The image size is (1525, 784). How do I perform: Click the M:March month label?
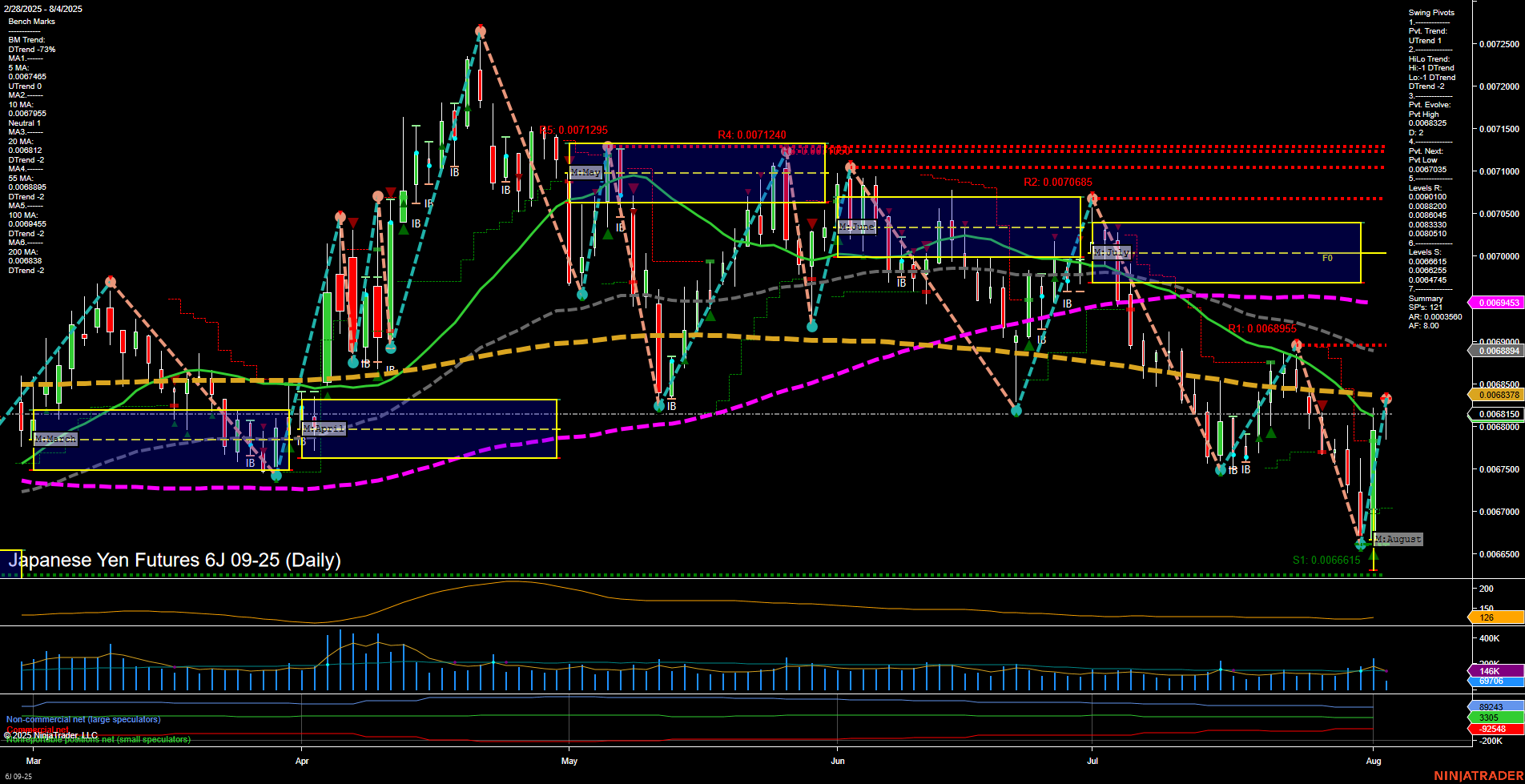pyautogui.click(x=55, y=439)
